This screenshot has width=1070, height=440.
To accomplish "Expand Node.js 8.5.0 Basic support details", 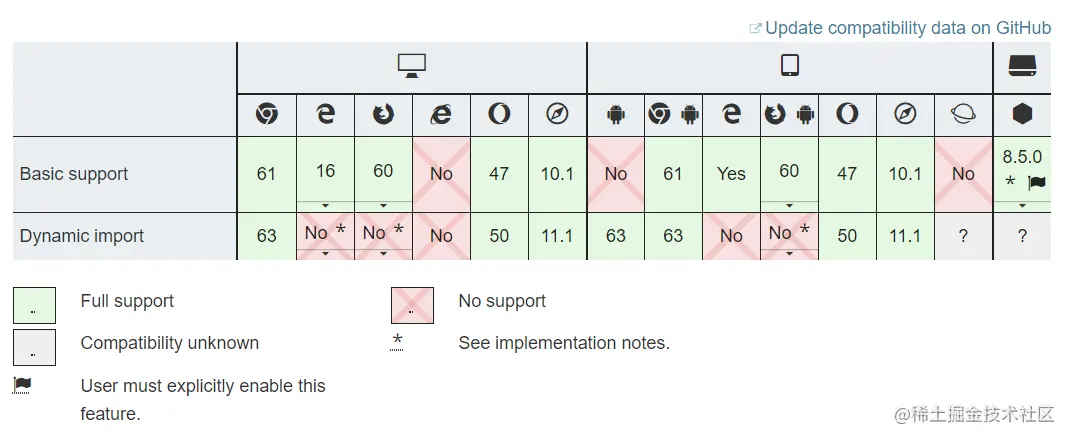I will coord(1022,205).
